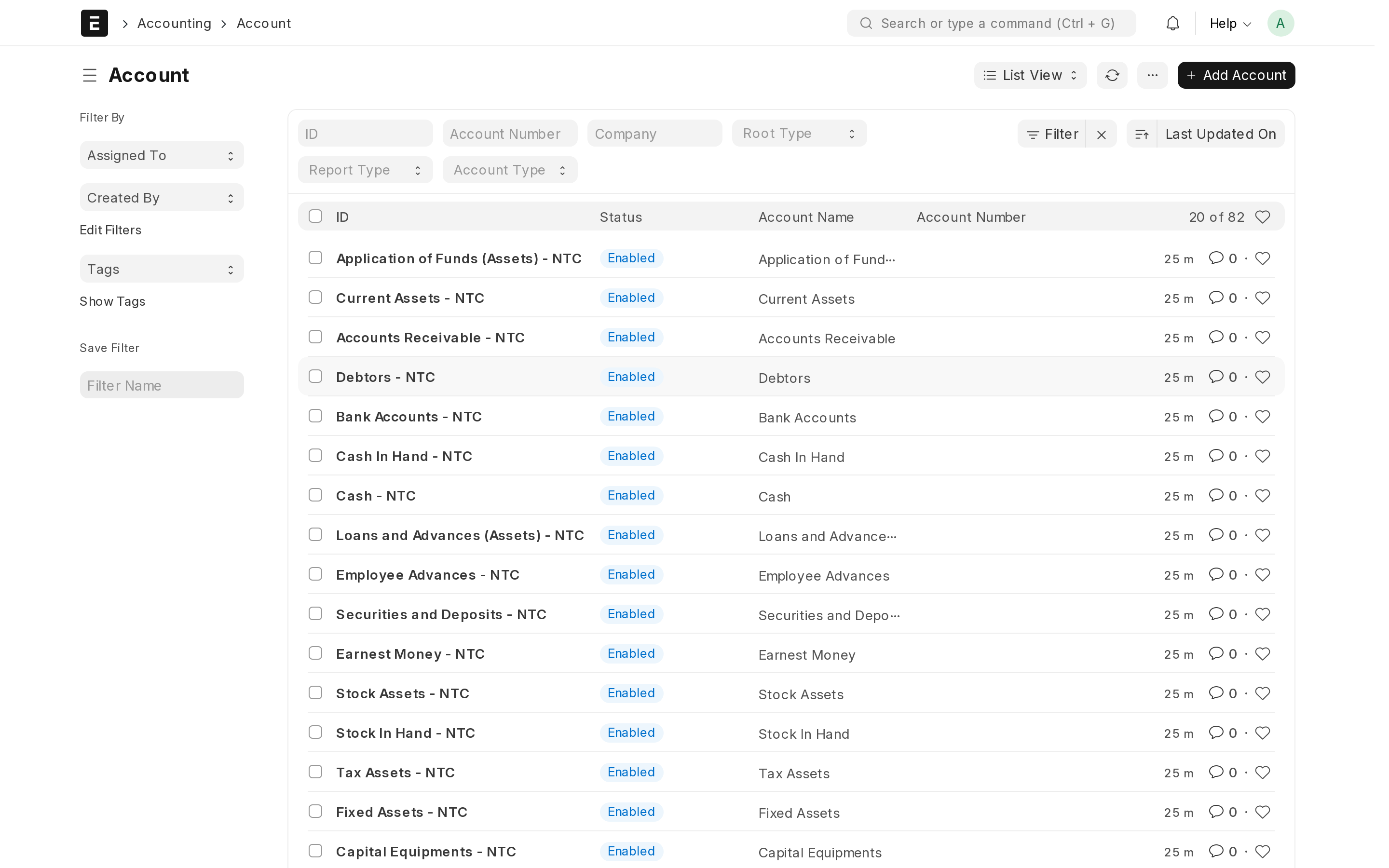Expand the Tags dropdown
1389x868 pixels.
tap(161, 269)
